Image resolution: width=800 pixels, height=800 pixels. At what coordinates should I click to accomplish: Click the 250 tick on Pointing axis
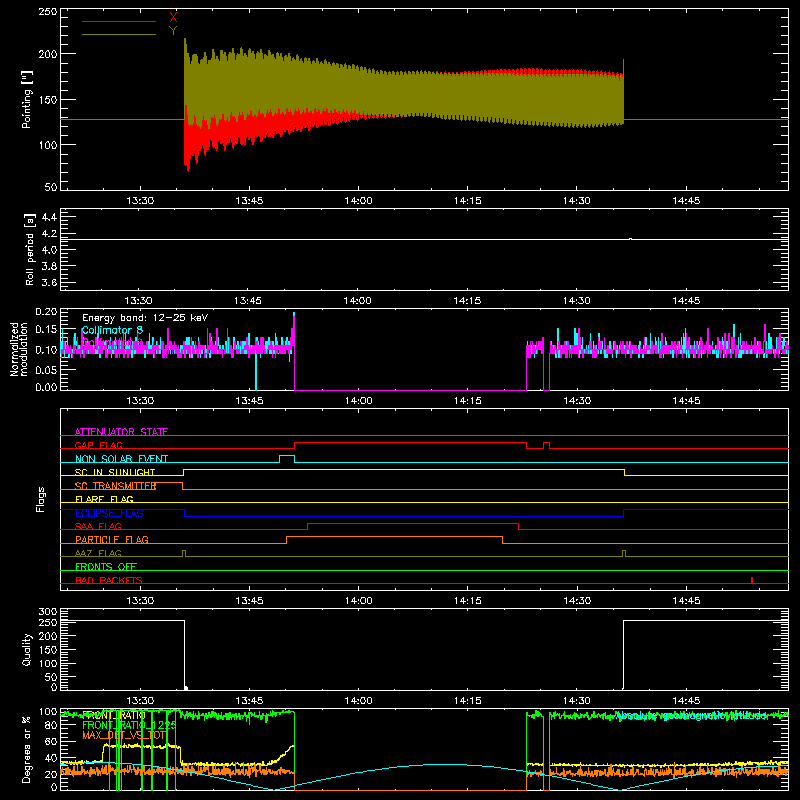(47, 11)
